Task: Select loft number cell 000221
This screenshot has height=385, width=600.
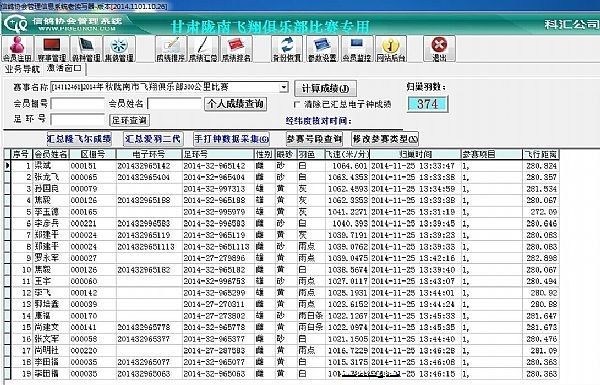Action: (x=93, y=223)
